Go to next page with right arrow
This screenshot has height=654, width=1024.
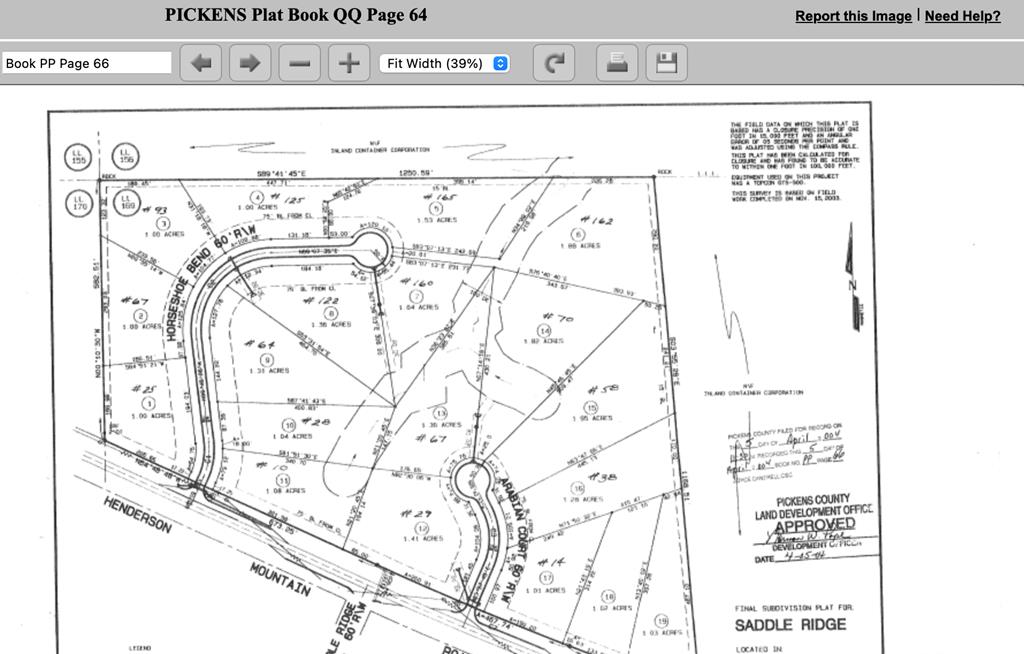(250, 63)
